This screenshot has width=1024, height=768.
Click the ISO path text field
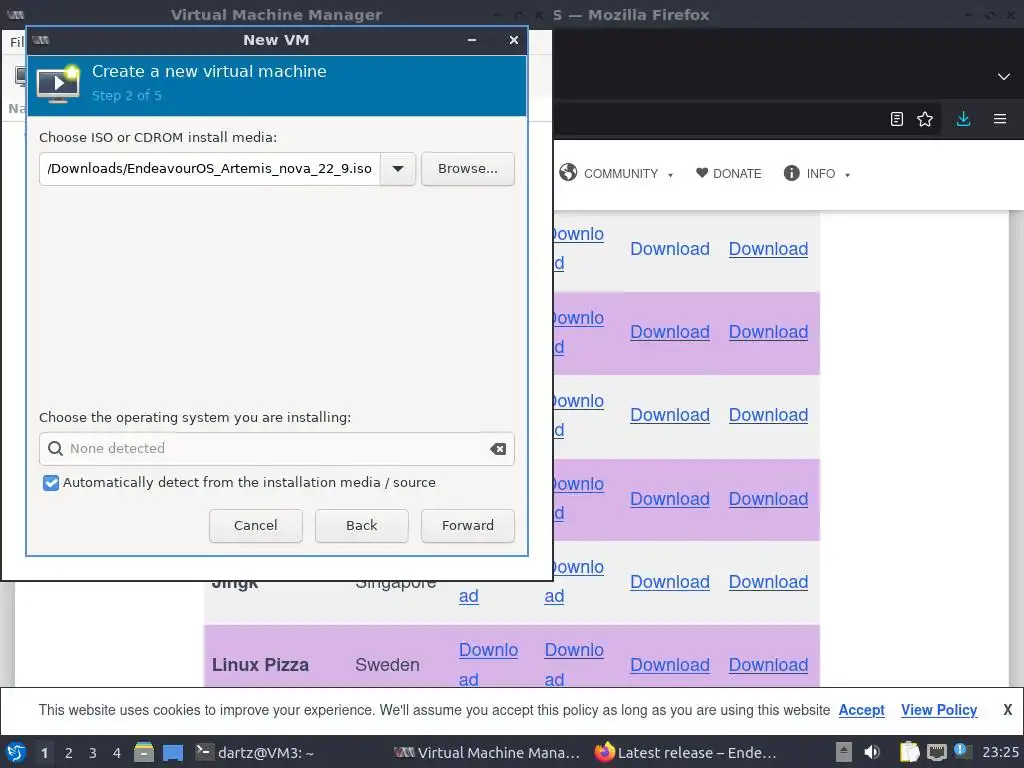(210, 169)
